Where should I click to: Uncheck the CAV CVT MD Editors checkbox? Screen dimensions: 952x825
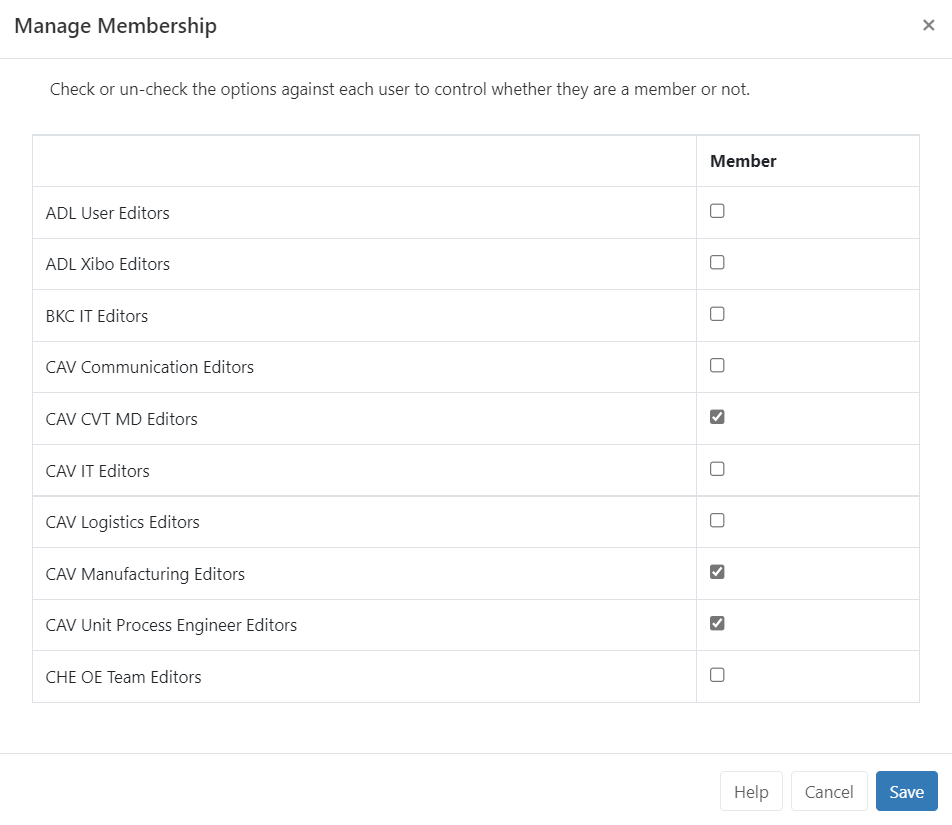tap(717, 417)
